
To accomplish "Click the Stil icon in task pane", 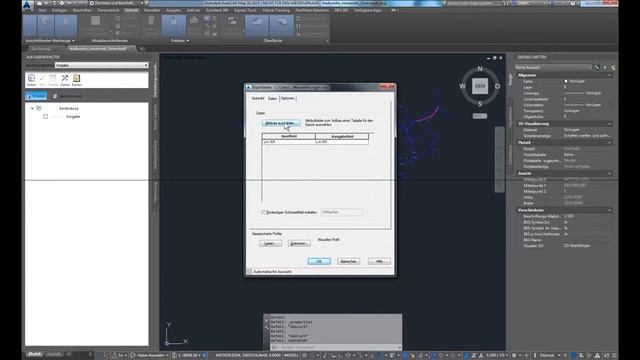I will [x=42, y=80].
